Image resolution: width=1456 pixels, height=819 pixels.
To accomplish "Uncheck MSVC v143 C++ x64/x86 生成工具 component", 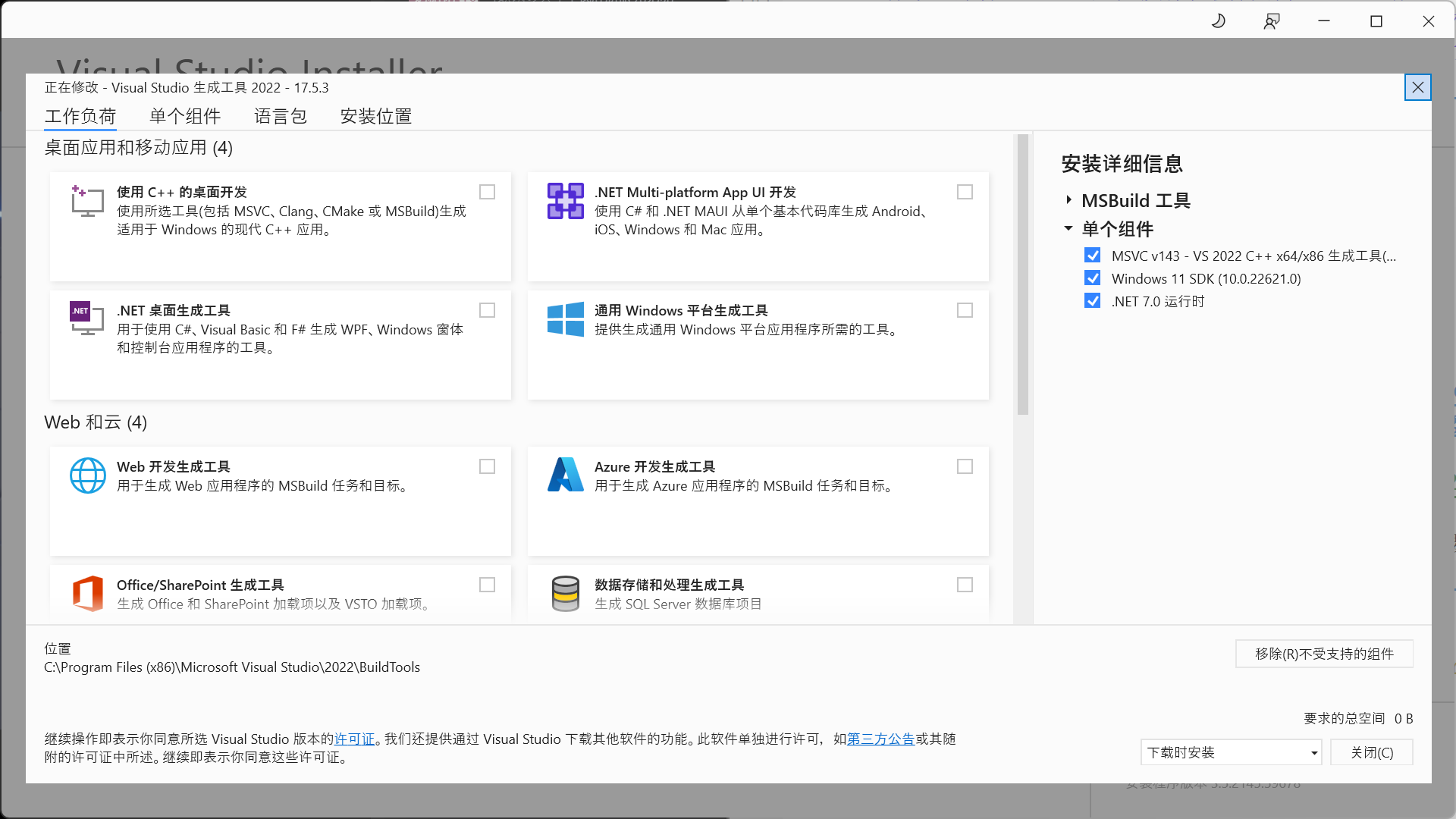I will click(x=1092, y=256).
